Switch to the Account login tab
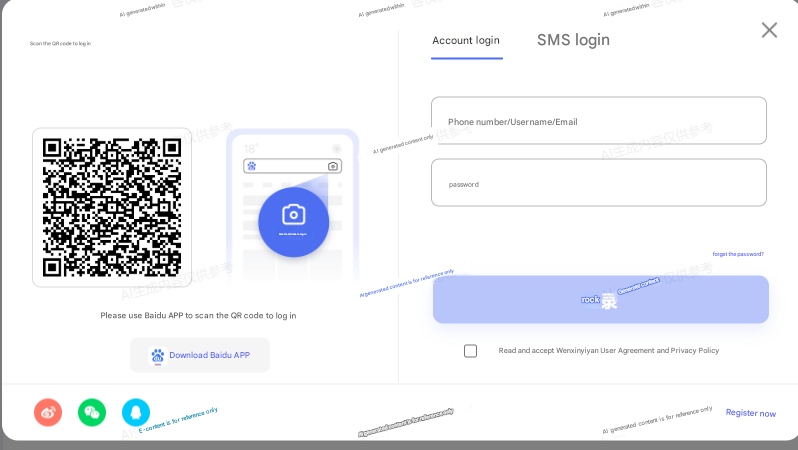Screen dimensions: 798x450 point(466,41)
